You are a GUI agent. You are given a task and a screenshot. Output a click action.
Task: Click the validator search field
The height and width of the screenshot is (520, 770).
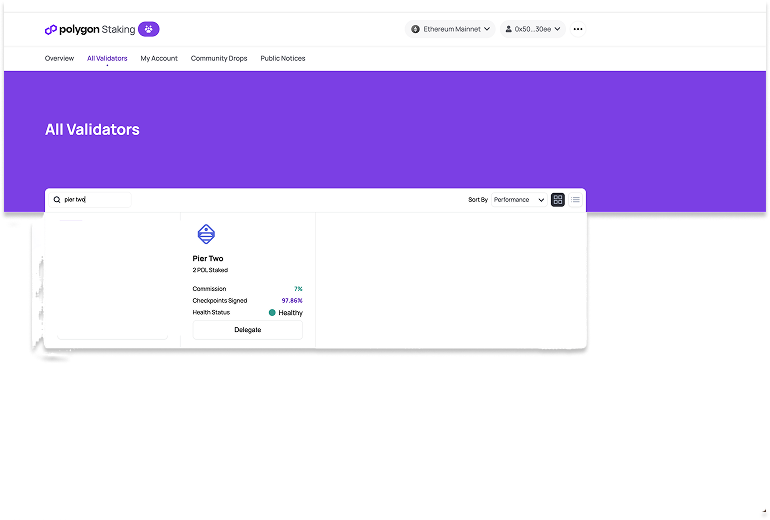(90, 199)
